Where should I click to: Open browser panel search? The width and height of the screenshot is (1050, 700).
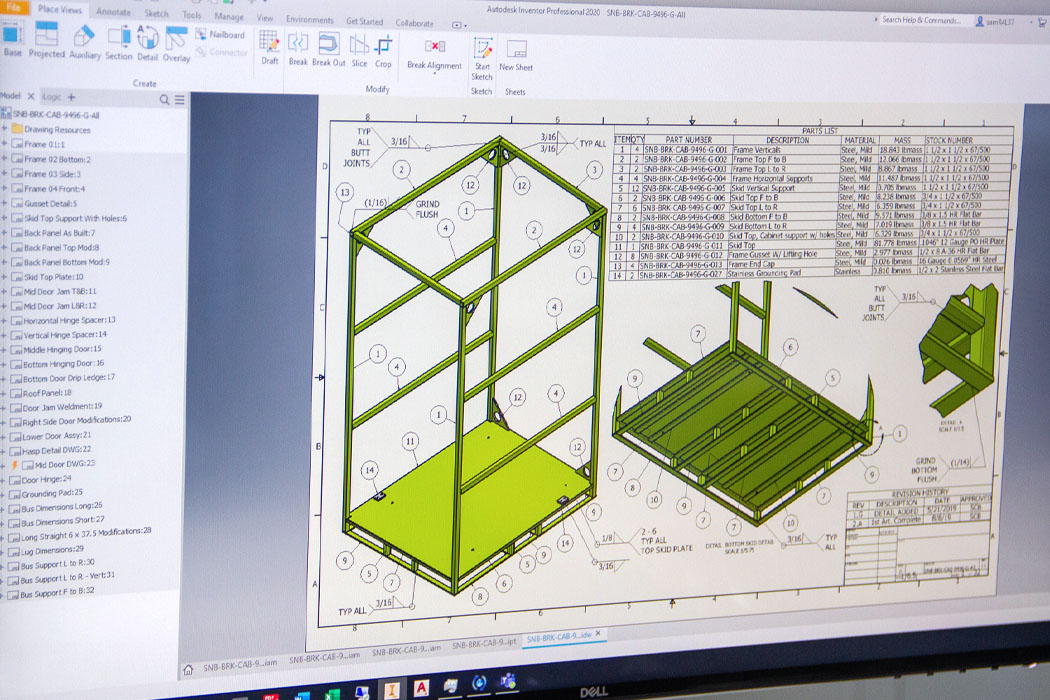(164, 99)
